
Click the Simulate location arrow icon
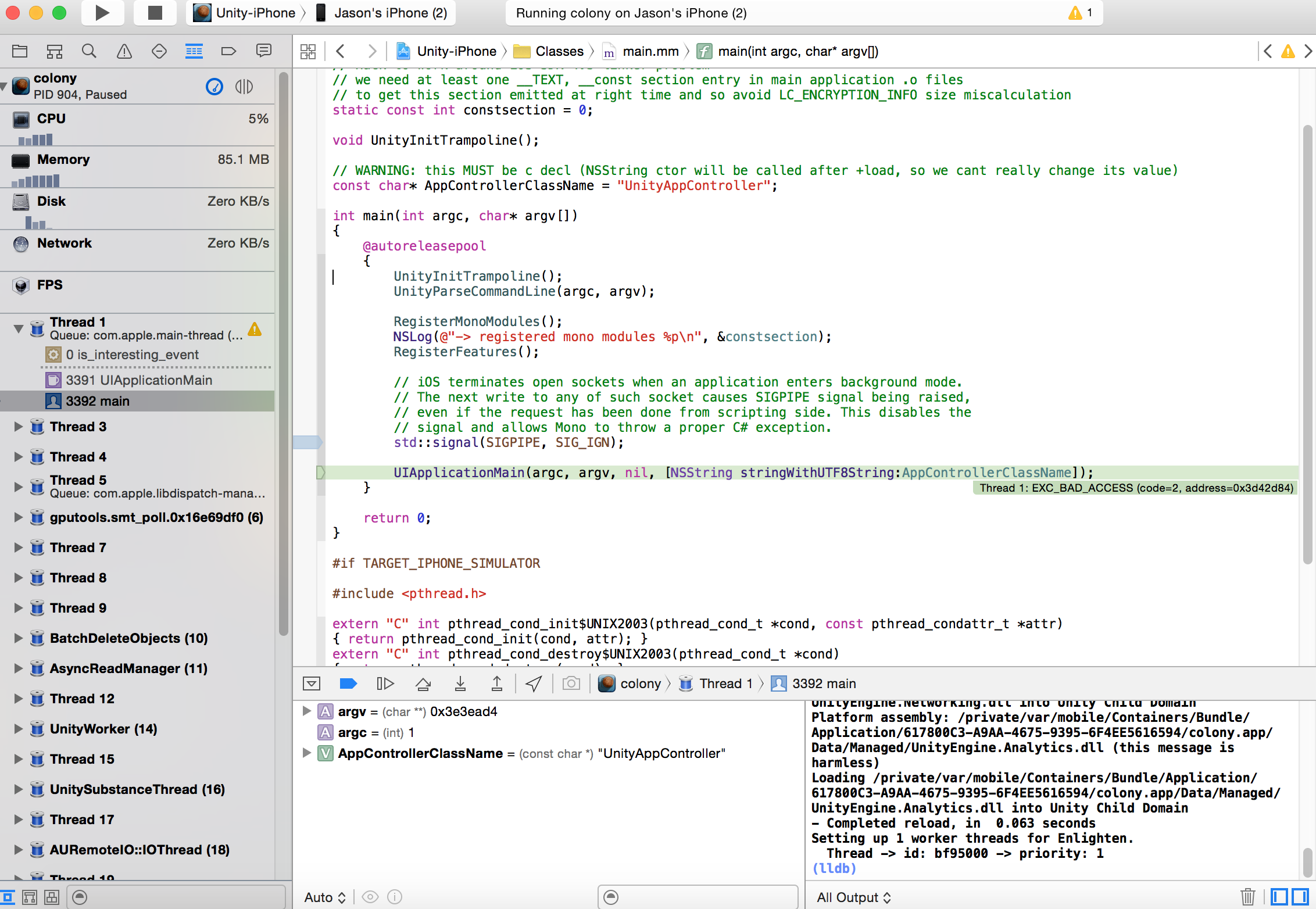click(534, 683)
